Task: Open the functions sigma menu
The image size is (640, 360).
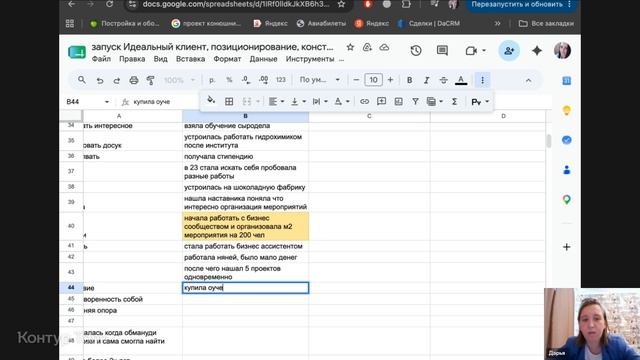Action: coord(454,102)
